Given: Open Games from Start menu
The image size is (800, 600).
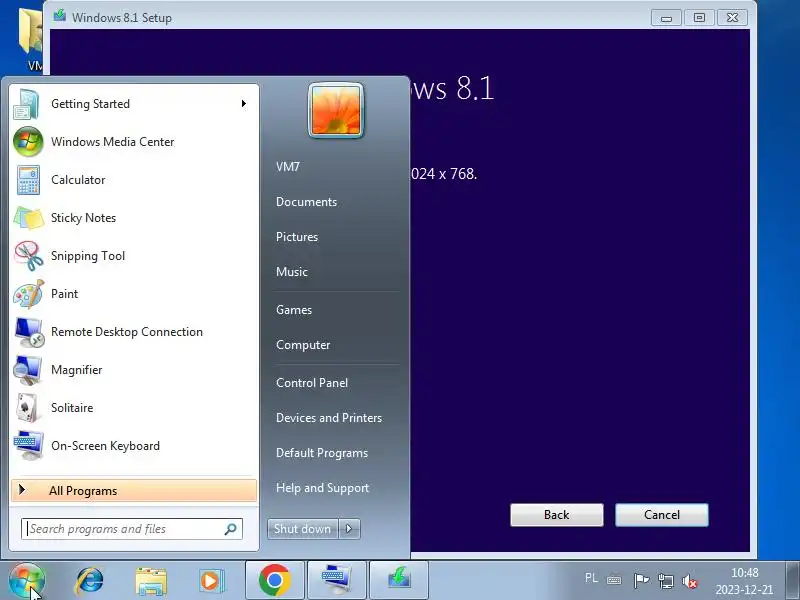Looking at the screenshot, I should (294, 310).
